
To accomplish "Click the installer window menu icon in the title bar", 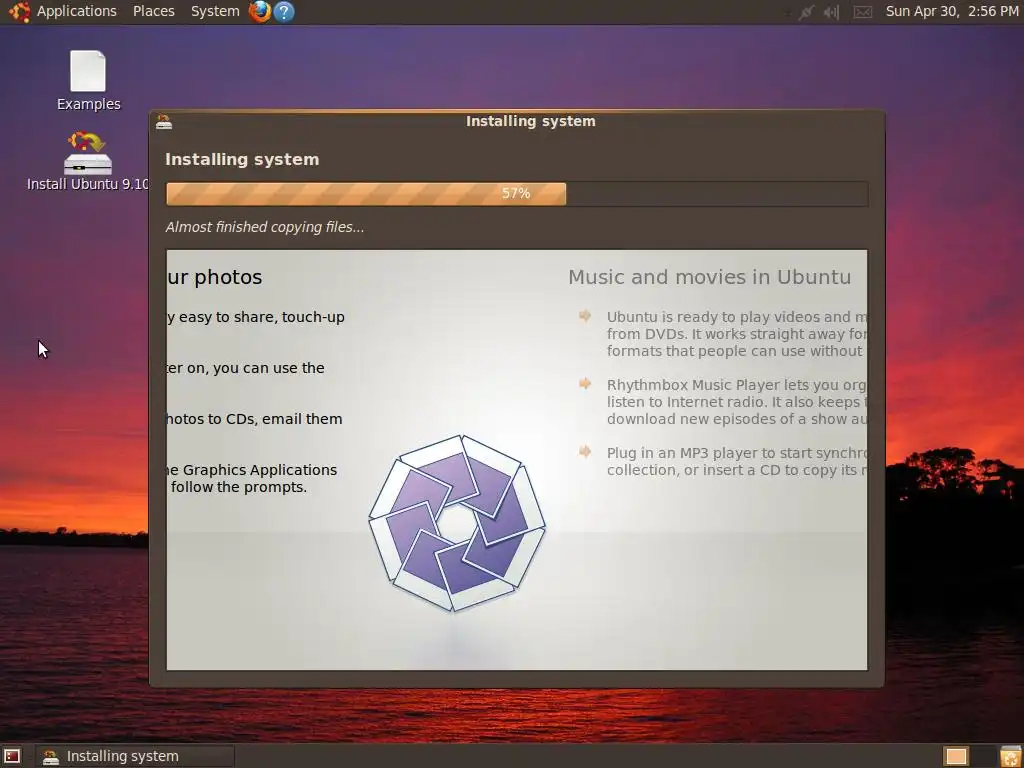I will [x=164, y=121].
